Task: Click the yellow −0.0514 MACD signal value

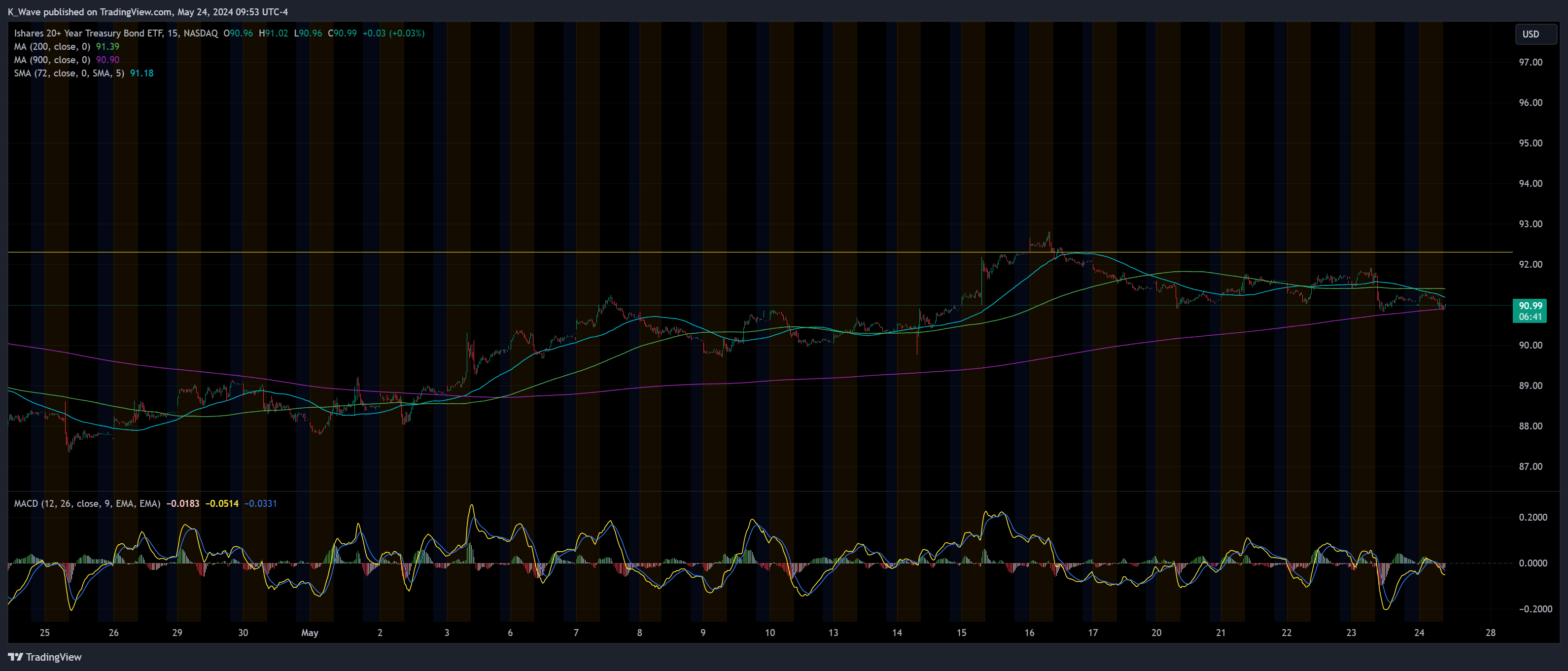Action: pos(223,503)
